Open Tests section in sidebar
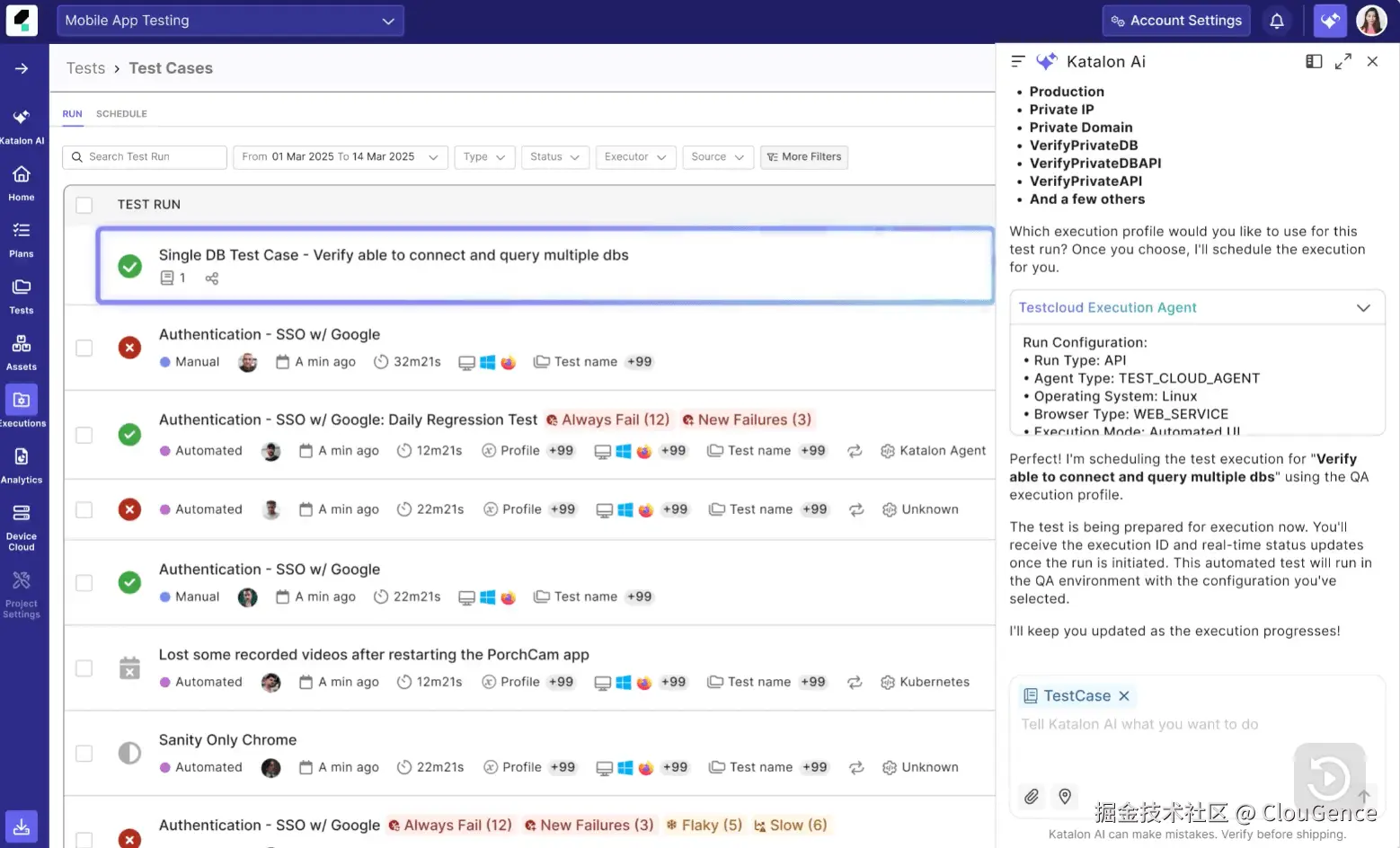 point(22,296)
